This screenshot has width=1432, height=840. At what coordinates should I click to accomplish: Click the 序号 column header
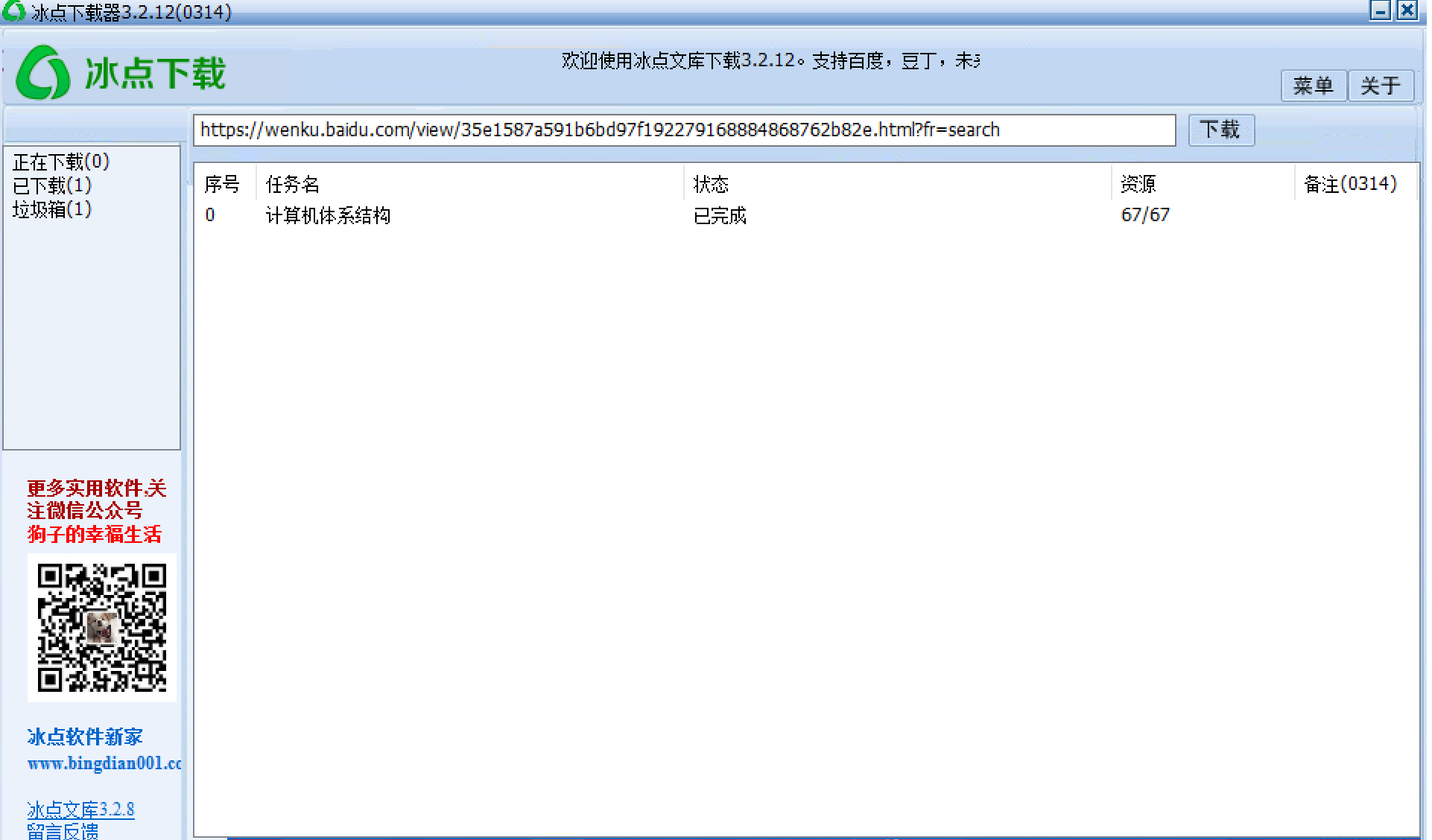(222, 184)
